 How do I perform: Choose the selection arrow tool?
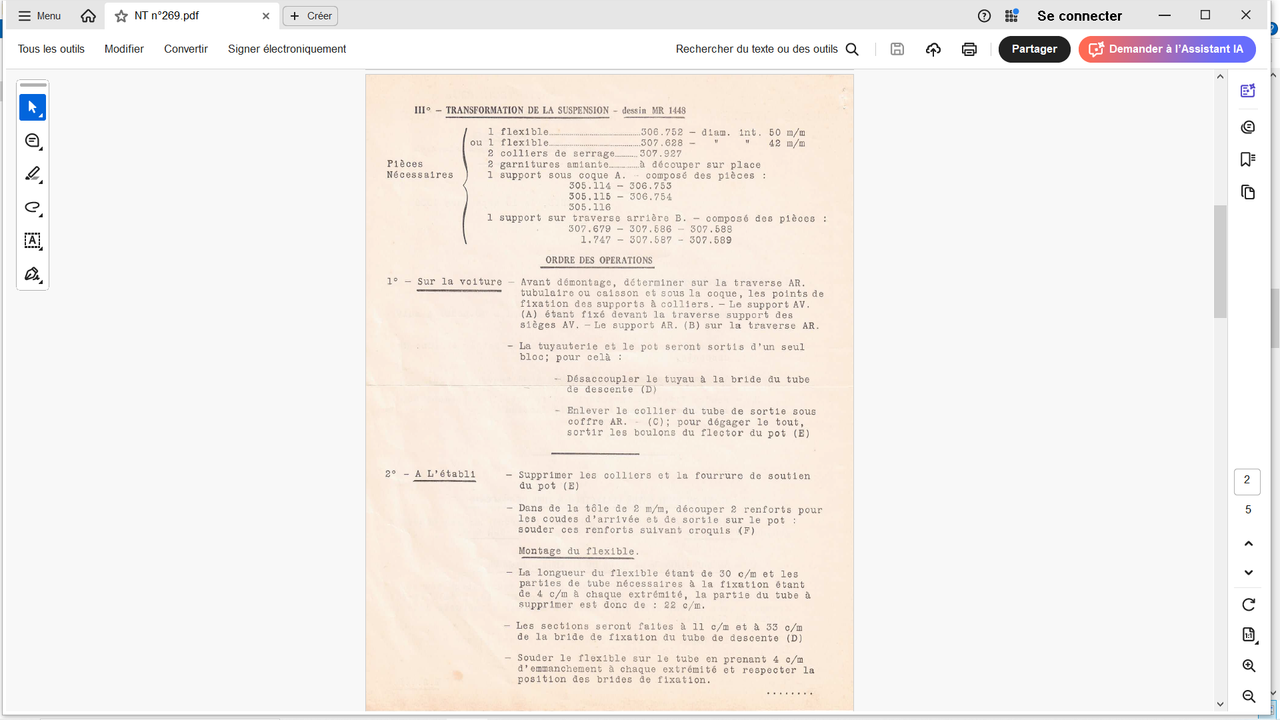pyautogui.click(x=32, y=107)
